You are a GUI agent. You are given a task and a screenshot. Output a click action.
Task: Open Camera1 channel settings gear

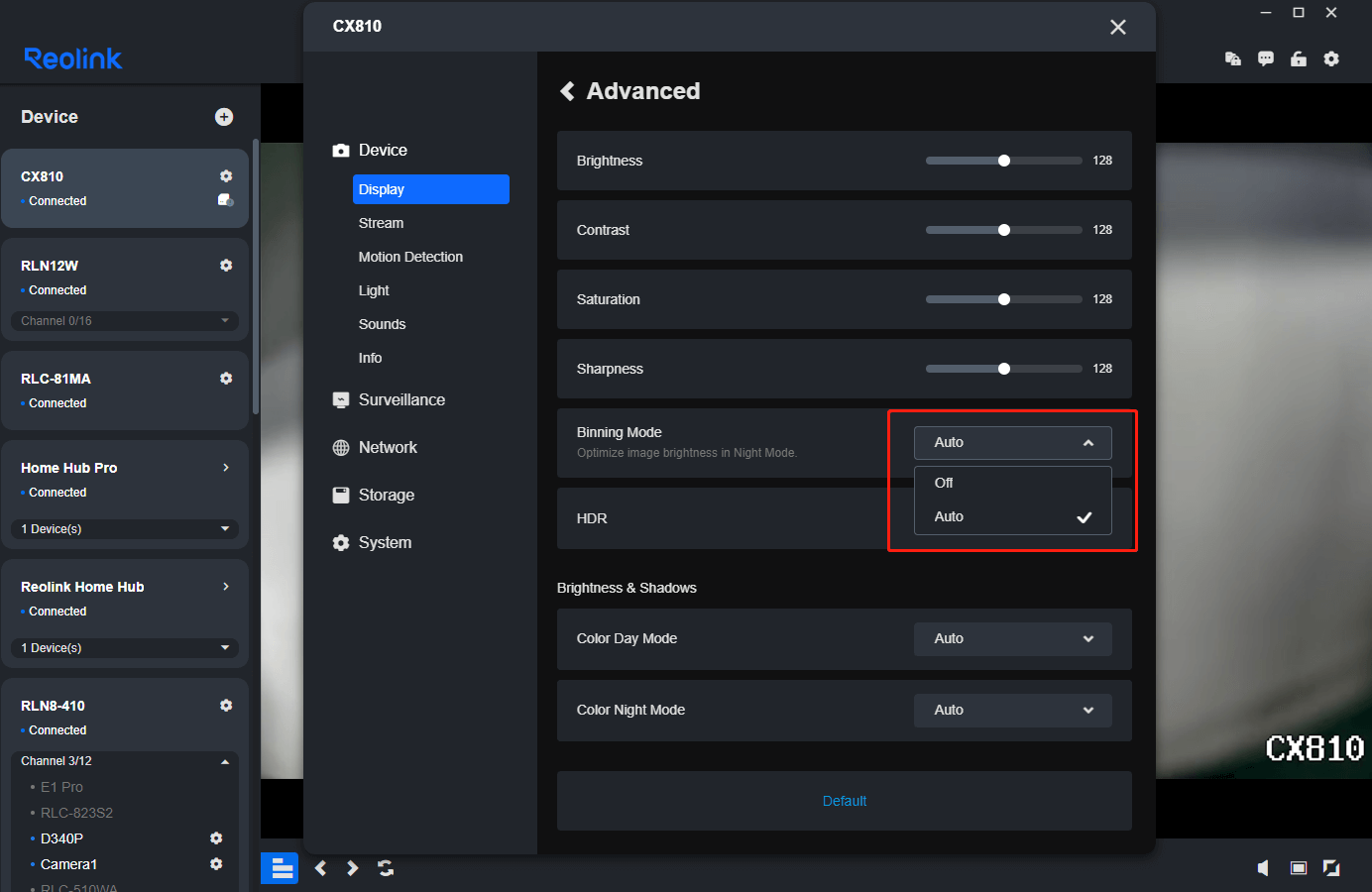pyautogui.click(x=216, y=863)
